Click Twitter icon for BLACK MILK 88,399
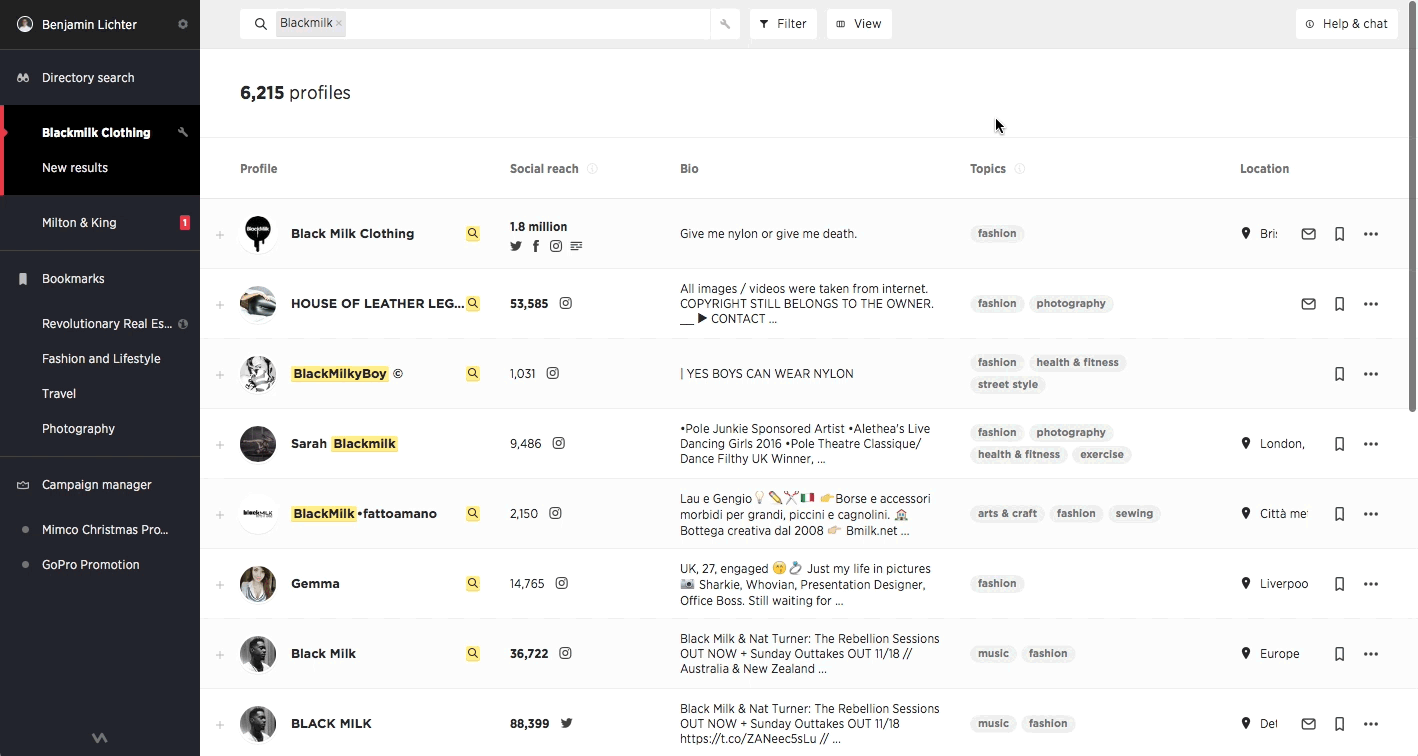This screenshot has height=756, width=1418. 566,723
